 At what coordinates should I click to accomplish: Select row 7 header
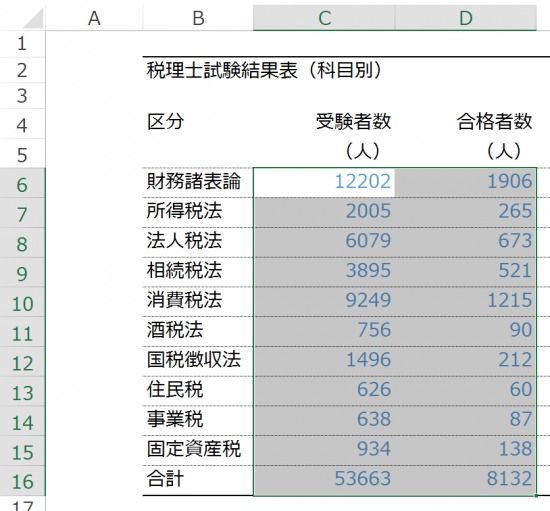pos(22,213)
